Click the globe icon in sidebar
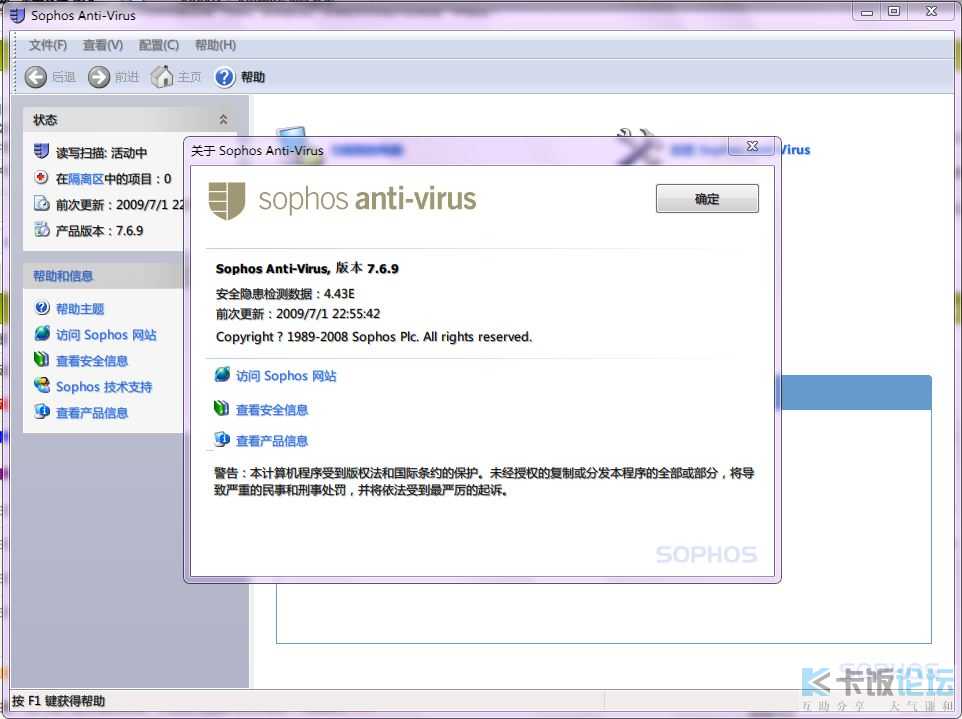The image size is (962, 719). point(42,334)
